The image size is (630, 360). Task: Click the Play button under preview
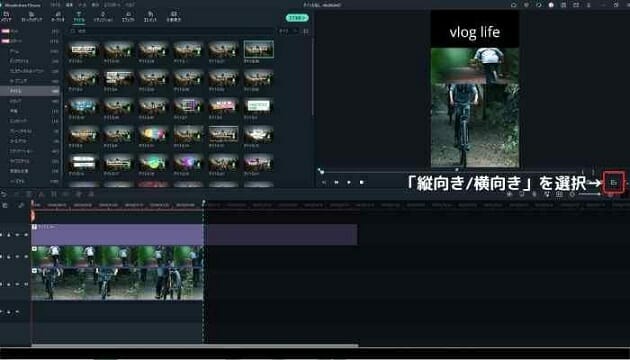tap(349, 182)
